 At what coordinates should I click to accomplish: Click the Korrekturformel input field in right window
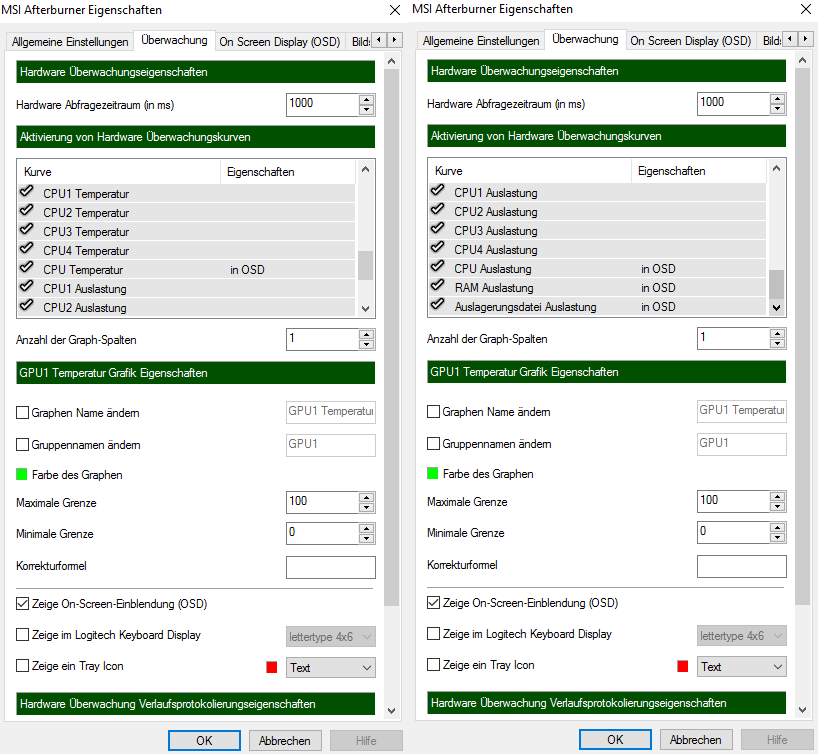(742, 566)
